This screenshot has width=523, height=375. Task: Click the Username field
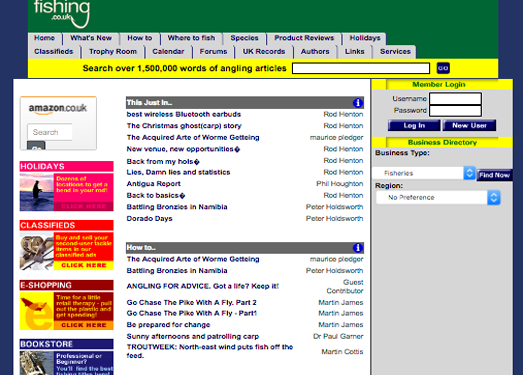click(x=455, y=99)
